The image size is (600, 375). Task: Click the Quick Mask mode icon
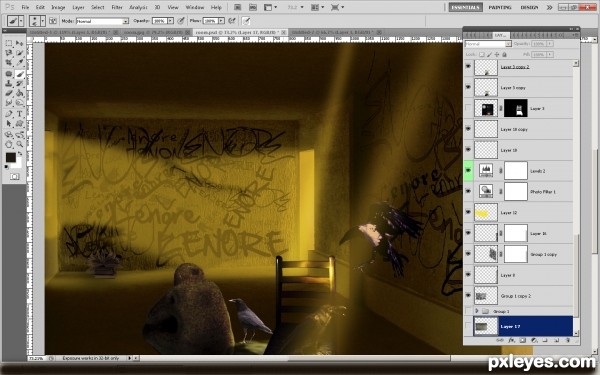(x=15, y=176)
